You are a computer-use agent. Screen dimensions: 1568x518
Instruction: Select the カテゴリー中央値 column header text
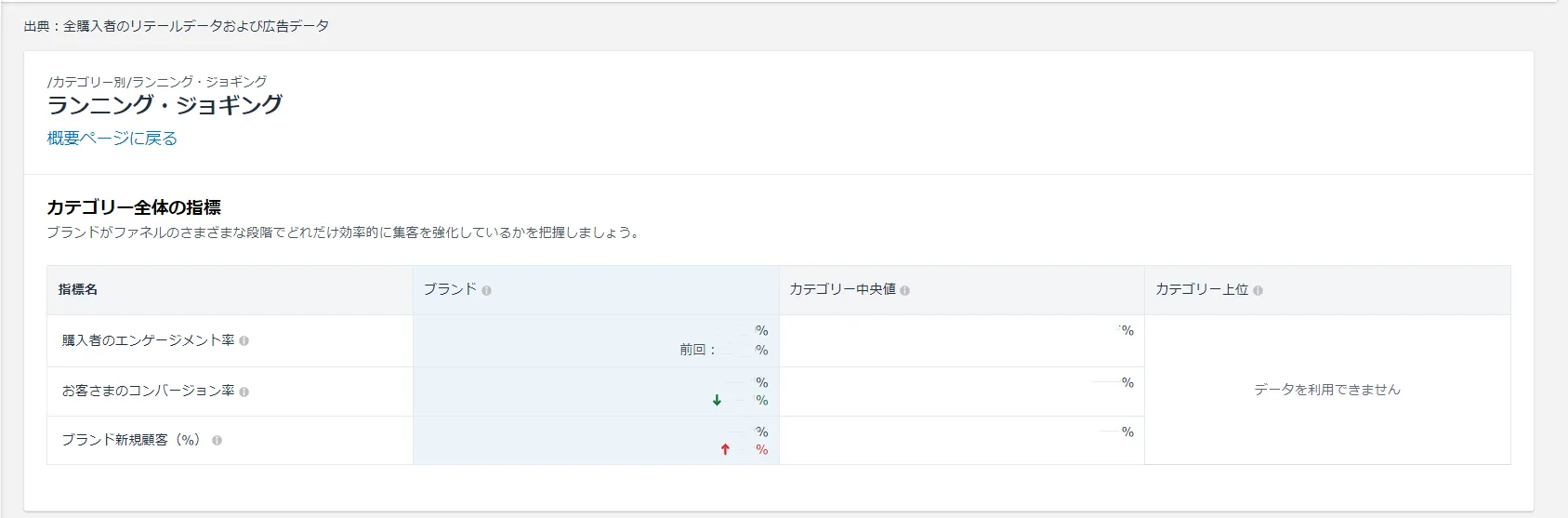tap(842, 289)
